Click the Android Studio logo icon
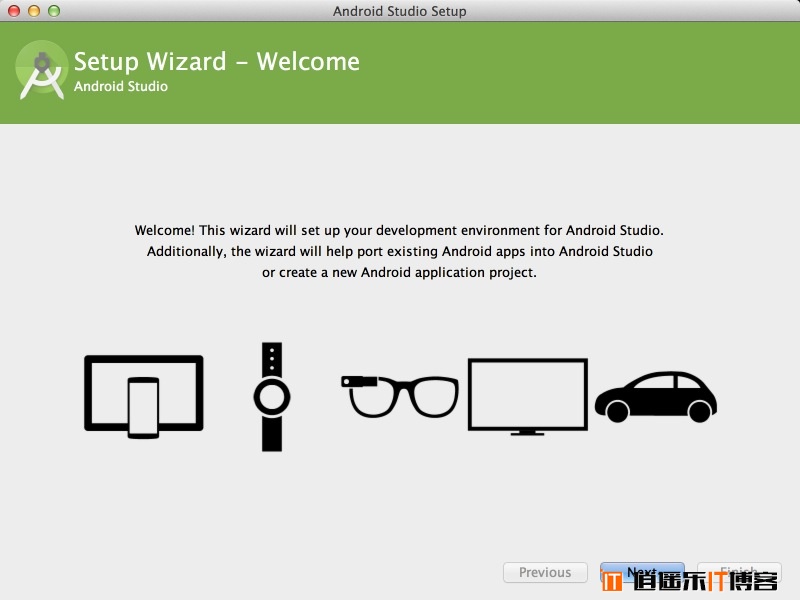The height and width of the screenshot is (600, 800). coord(42,70)
